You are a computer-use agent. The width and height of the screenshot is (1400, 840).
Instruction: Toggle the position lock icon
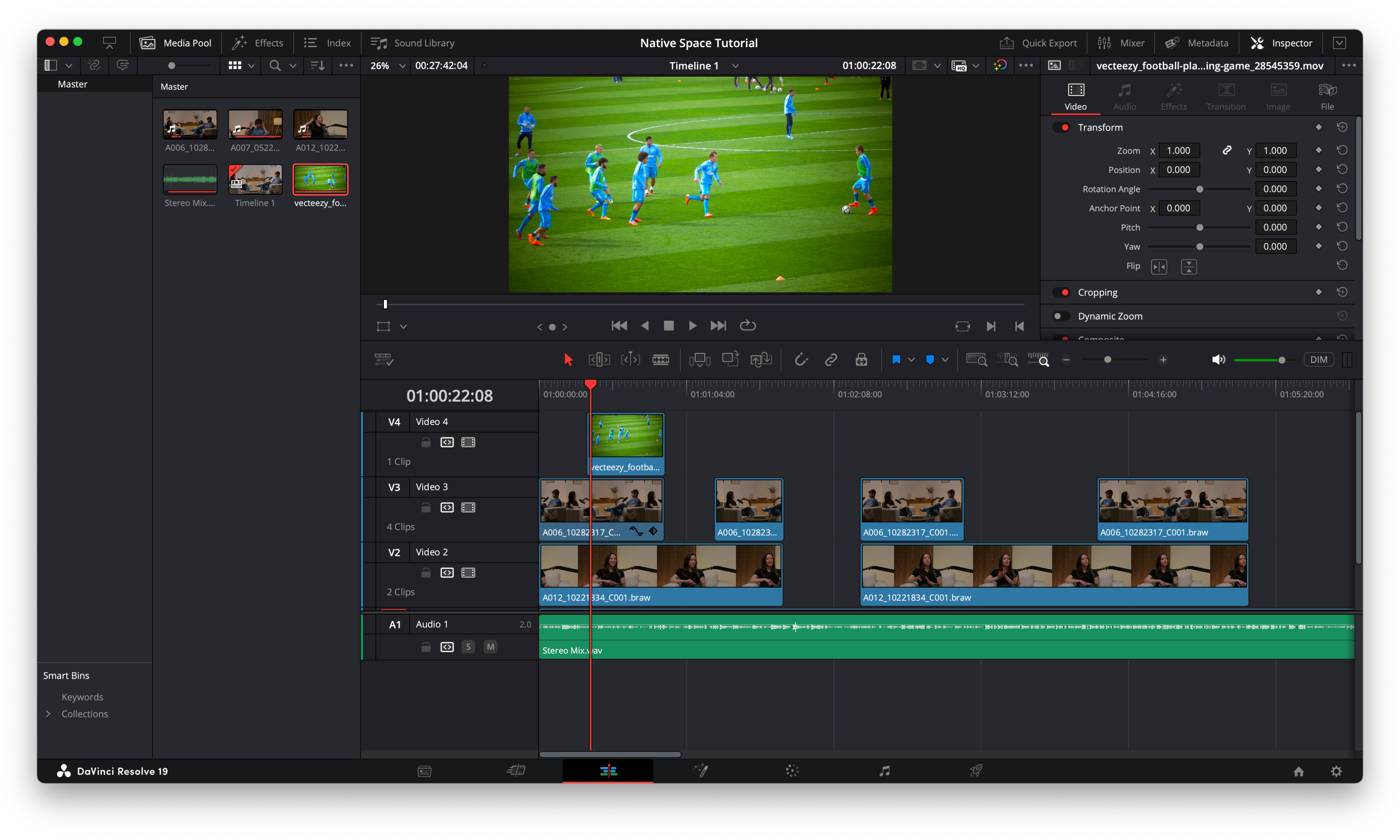coord(861,360)
